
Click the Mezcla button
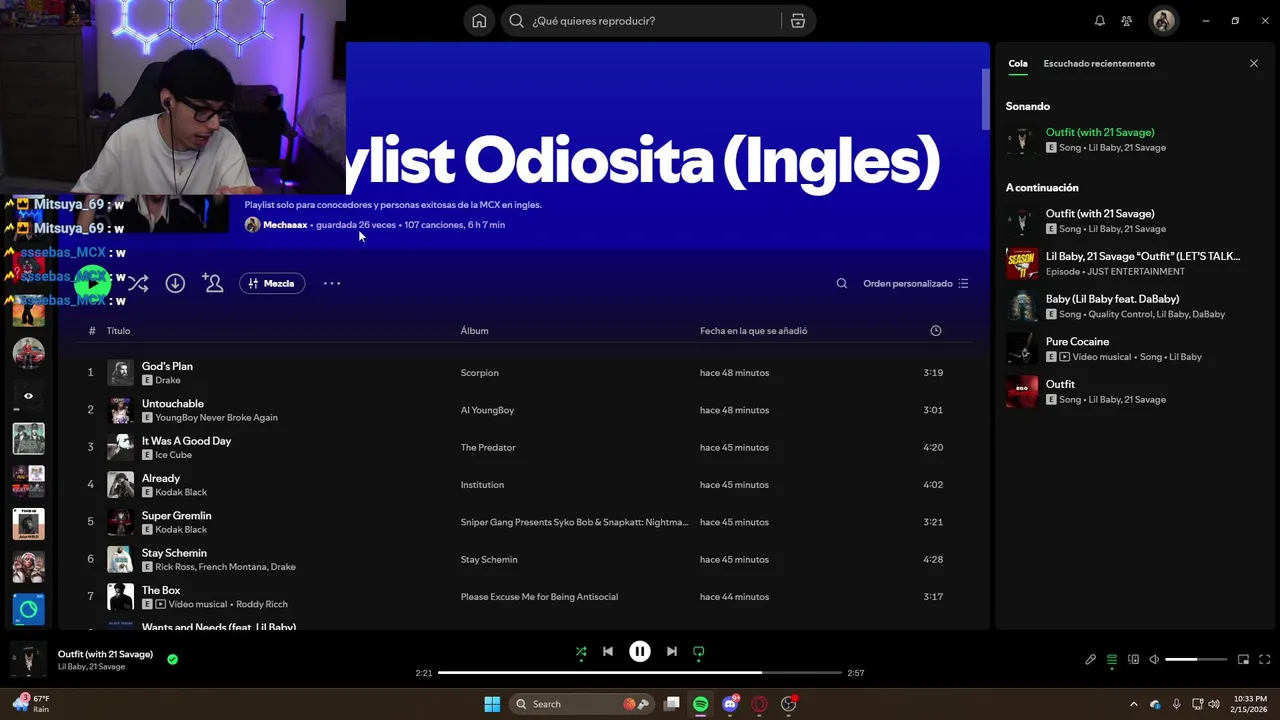click(272, 284)
